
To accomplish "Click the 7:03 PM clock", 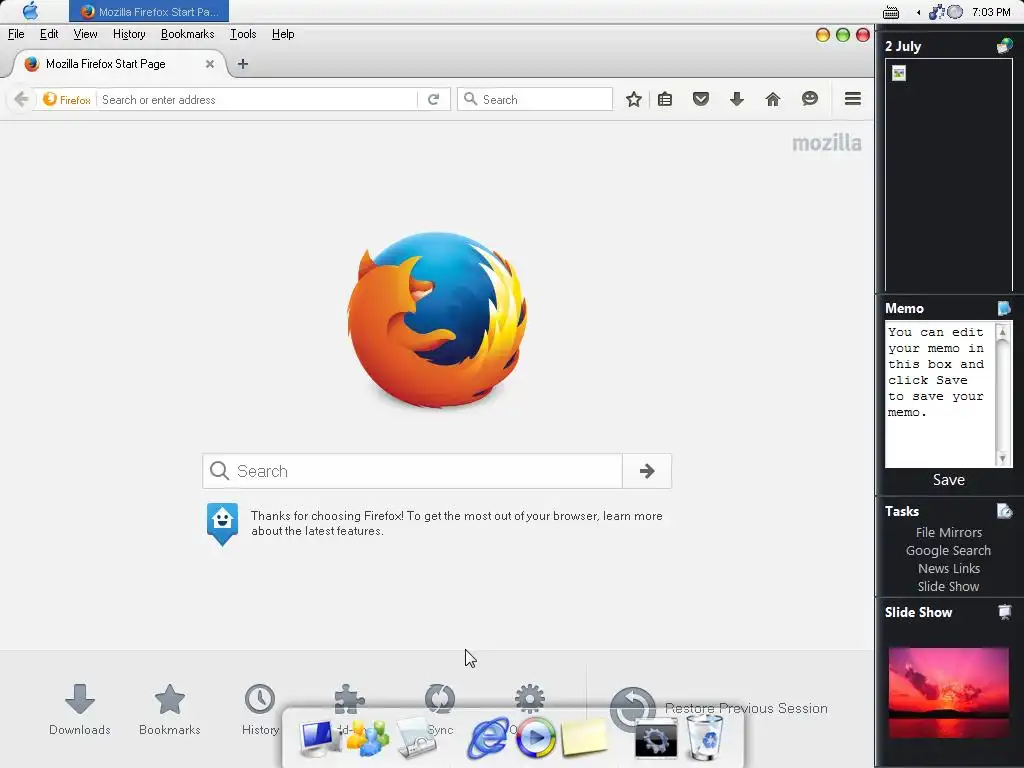I will [991, 12].
